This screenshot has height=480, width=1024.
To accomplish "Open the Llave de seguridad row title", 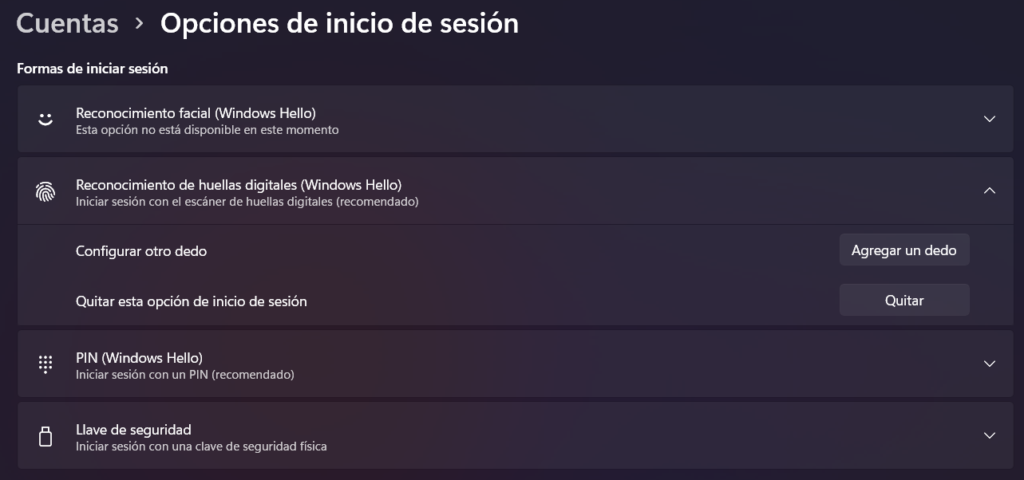I will click(133, 429).
